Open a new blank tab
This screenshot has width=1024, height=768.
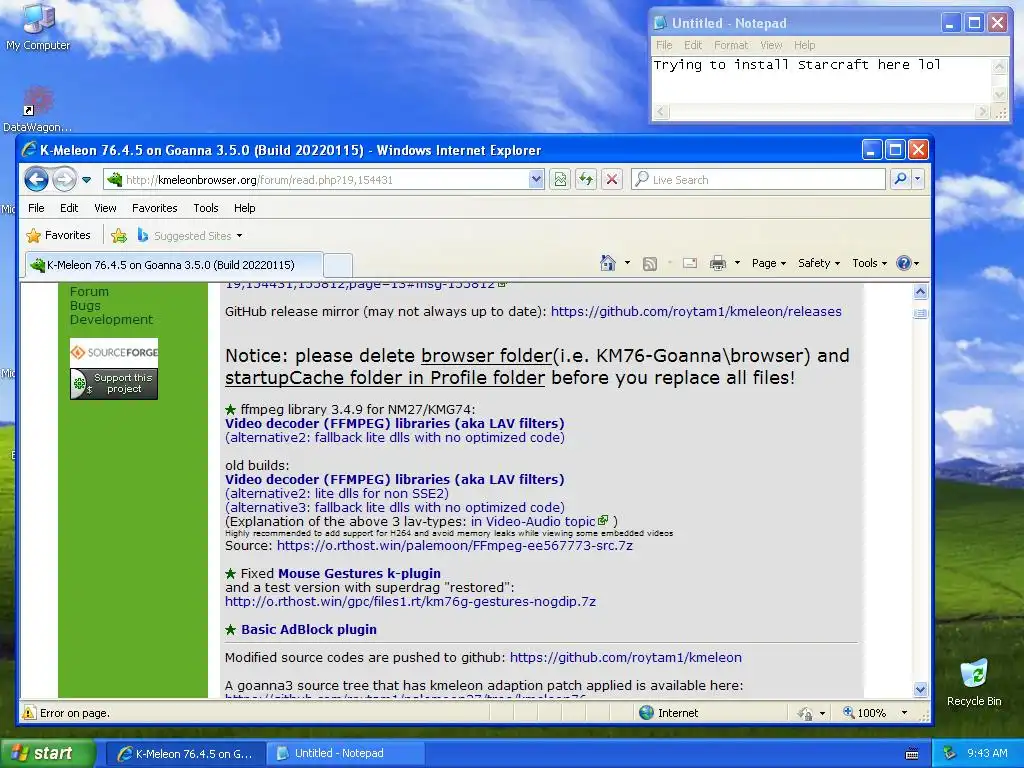pyautogui.click(x=338, y=265)
